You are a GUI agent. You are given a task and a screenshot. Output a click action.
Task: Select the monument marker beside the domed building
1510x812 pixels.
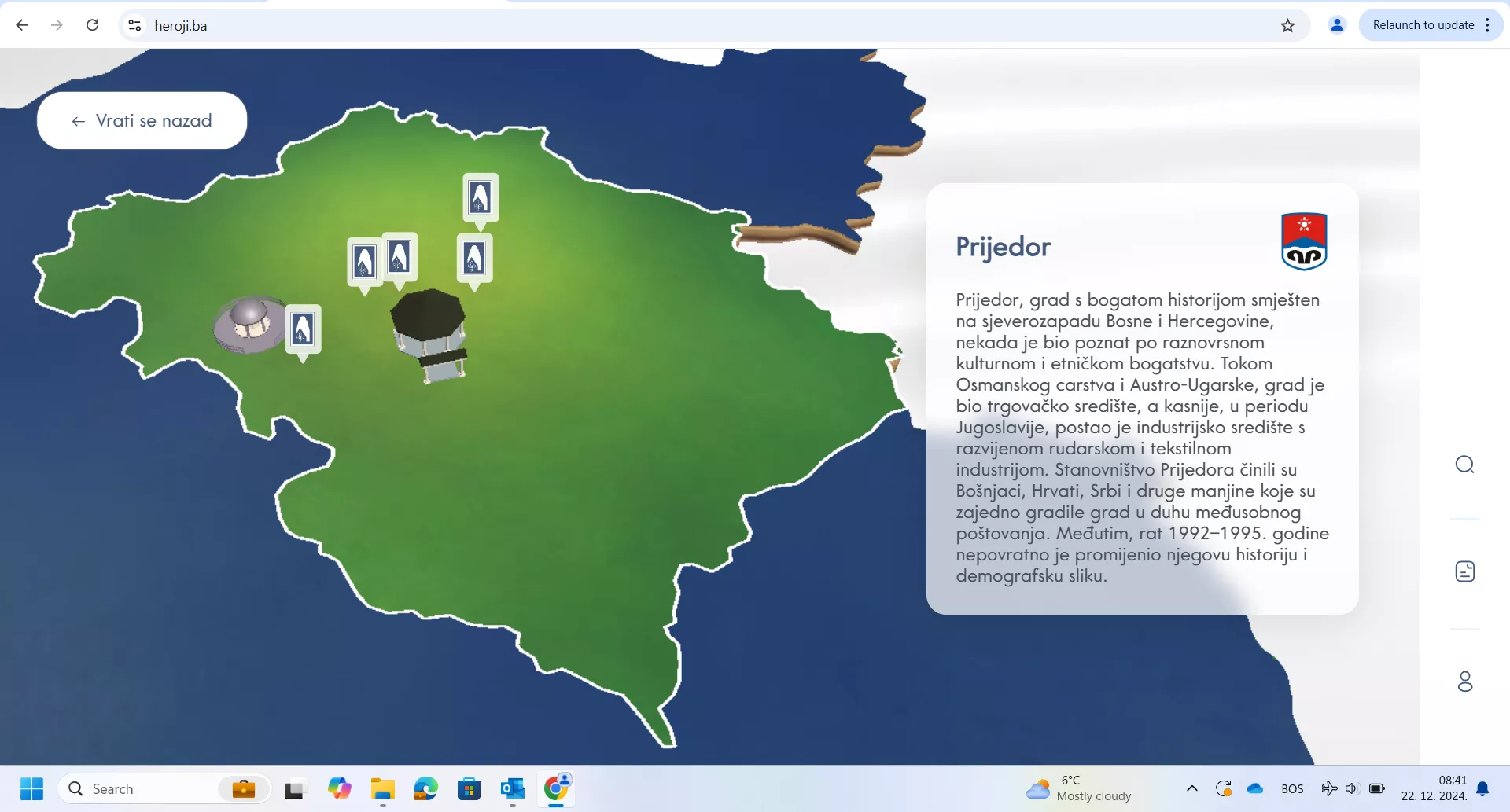point(303,329)
